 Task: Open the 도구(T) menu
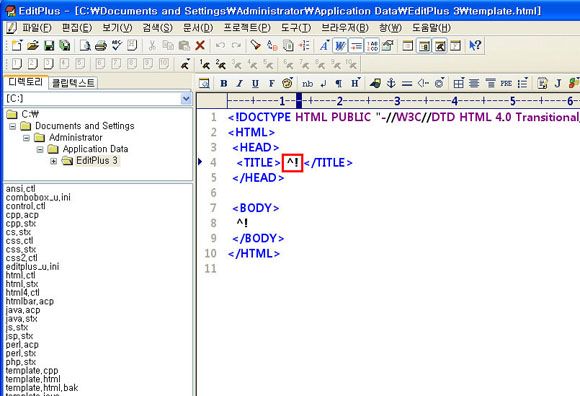[296, 28]
